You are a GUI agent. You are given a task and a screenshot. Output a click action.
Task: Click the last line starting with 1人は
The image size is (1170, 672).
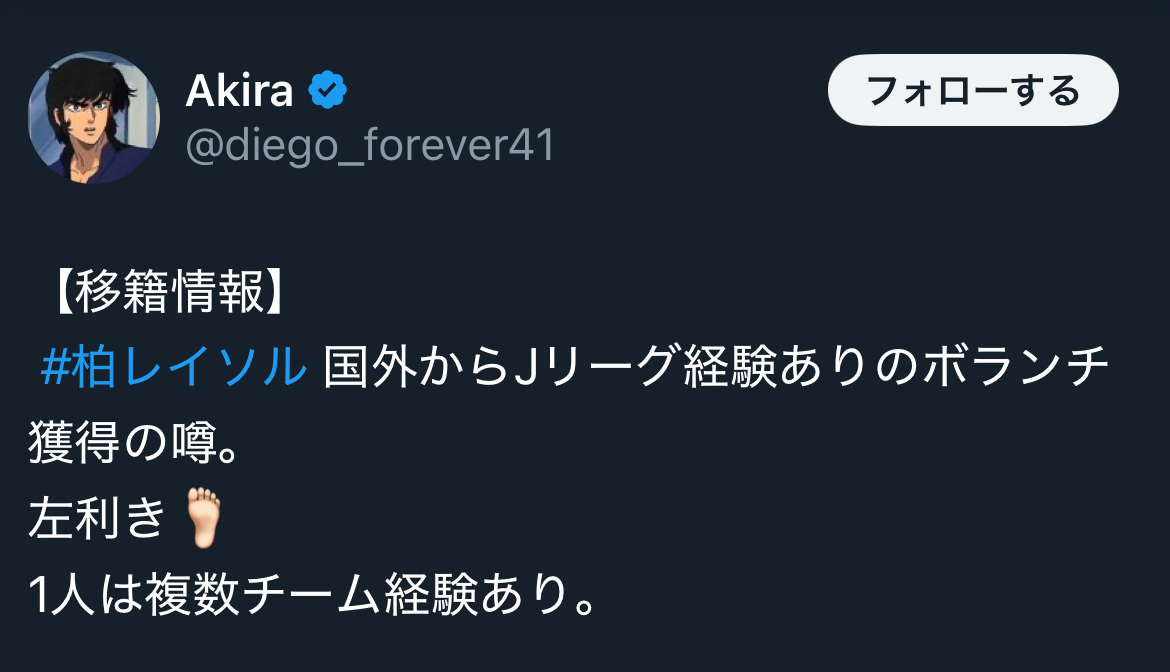click(x=313, y=594)
